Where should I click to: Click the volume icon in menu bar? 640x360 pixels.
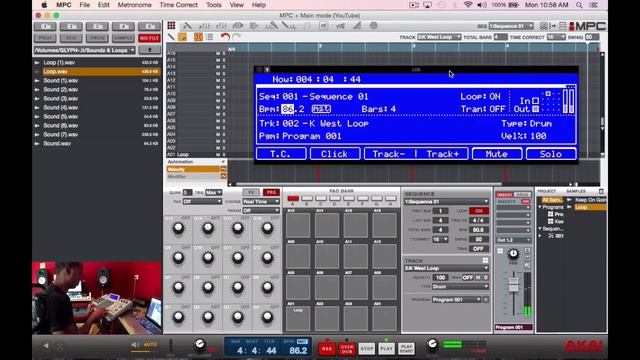[482, 5]
